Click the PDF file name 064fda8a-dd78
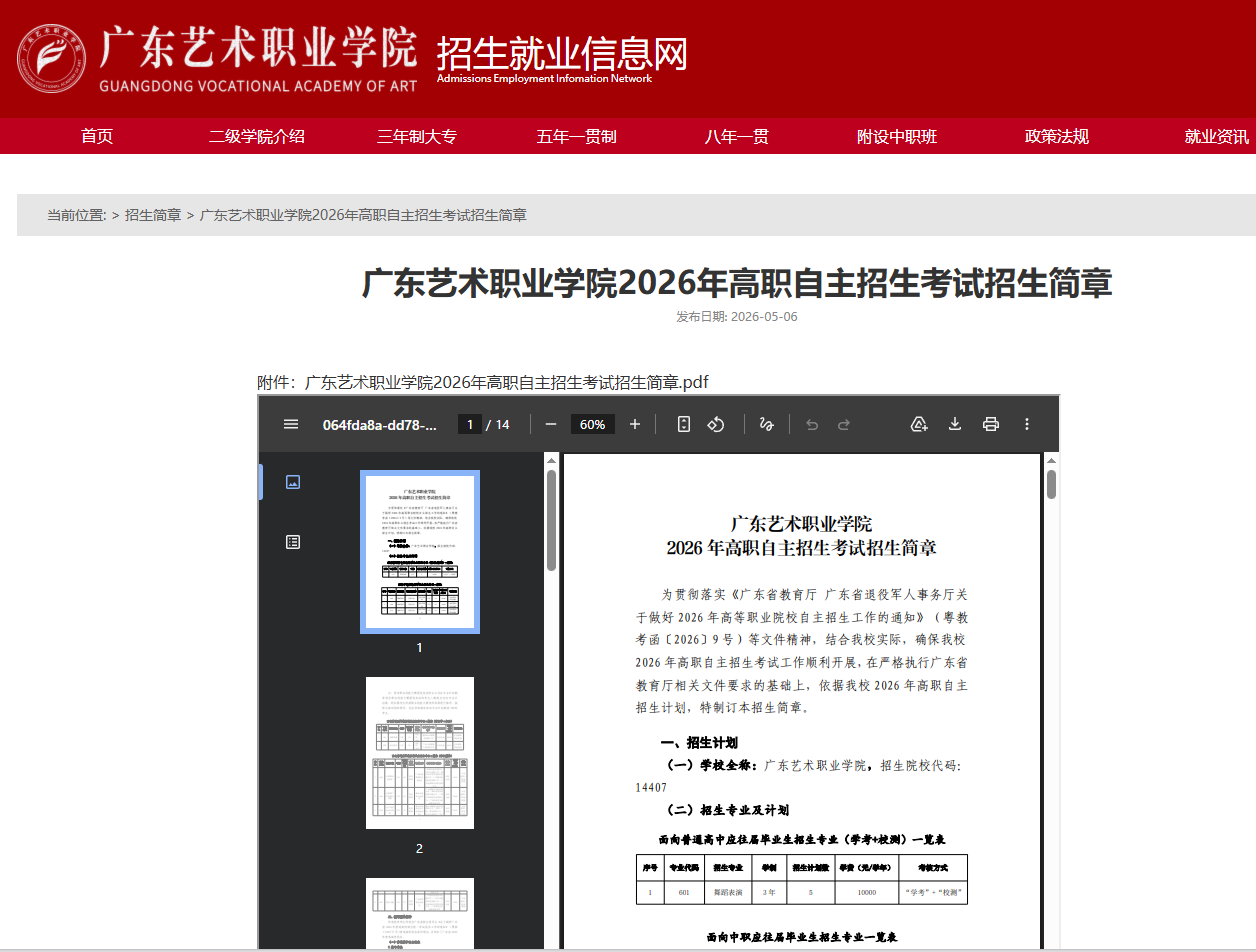Viewport: 1256px width, 952px height. click(380, 424)
